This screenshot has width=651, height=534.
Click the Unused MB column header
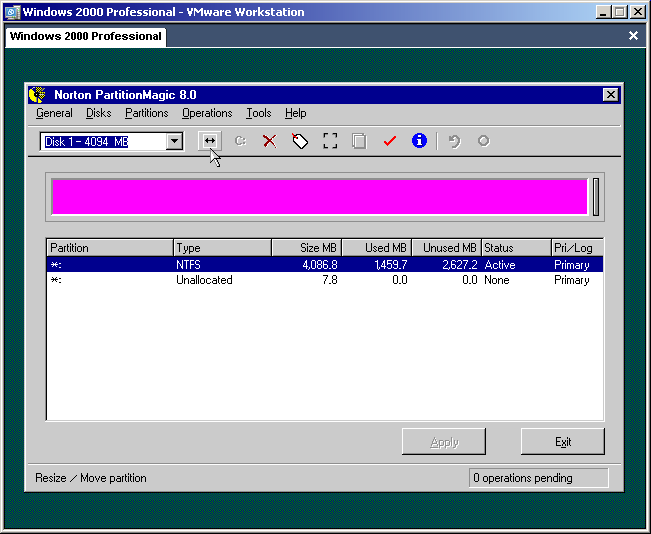447,248
